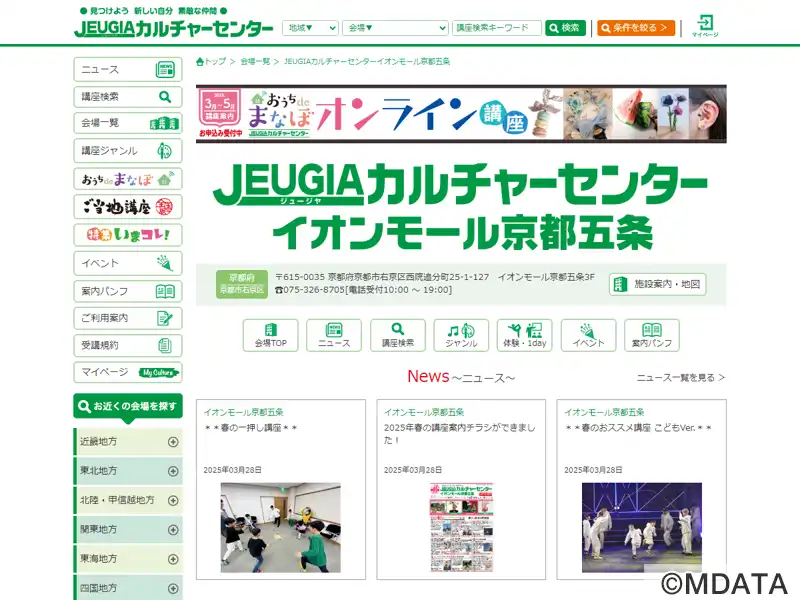Click the 会場一覧 breadcrumb link

click(x=255, y=62)
